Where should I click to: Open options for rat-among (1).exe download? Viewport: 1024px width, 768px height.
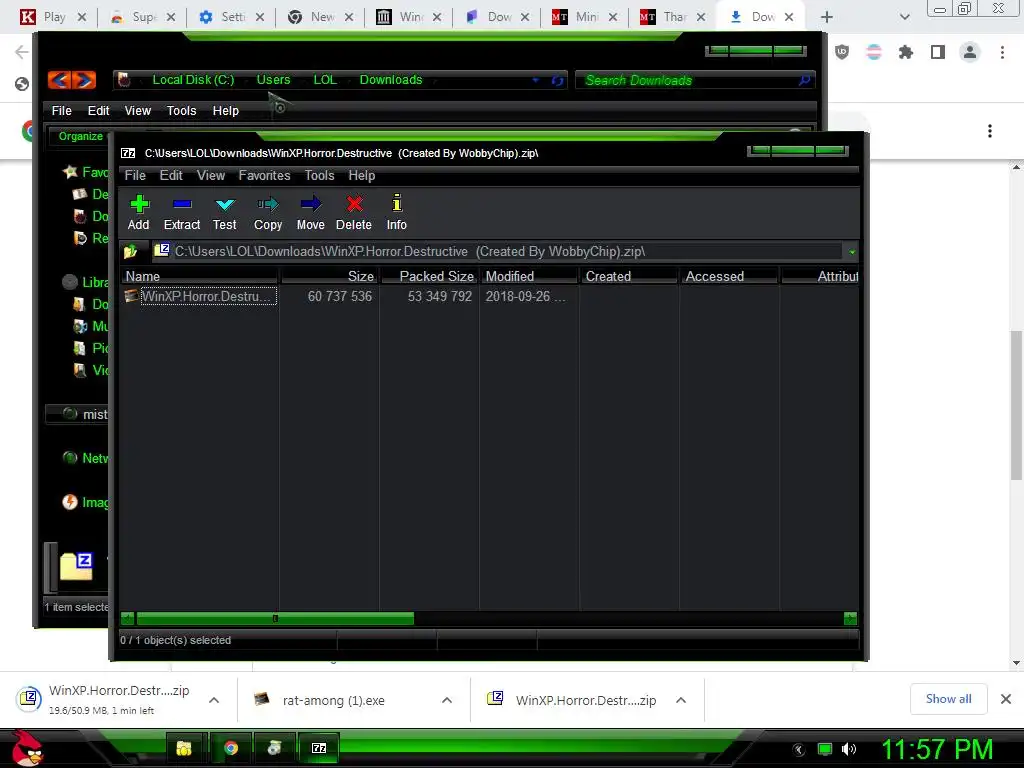click(x=447, y=700)
